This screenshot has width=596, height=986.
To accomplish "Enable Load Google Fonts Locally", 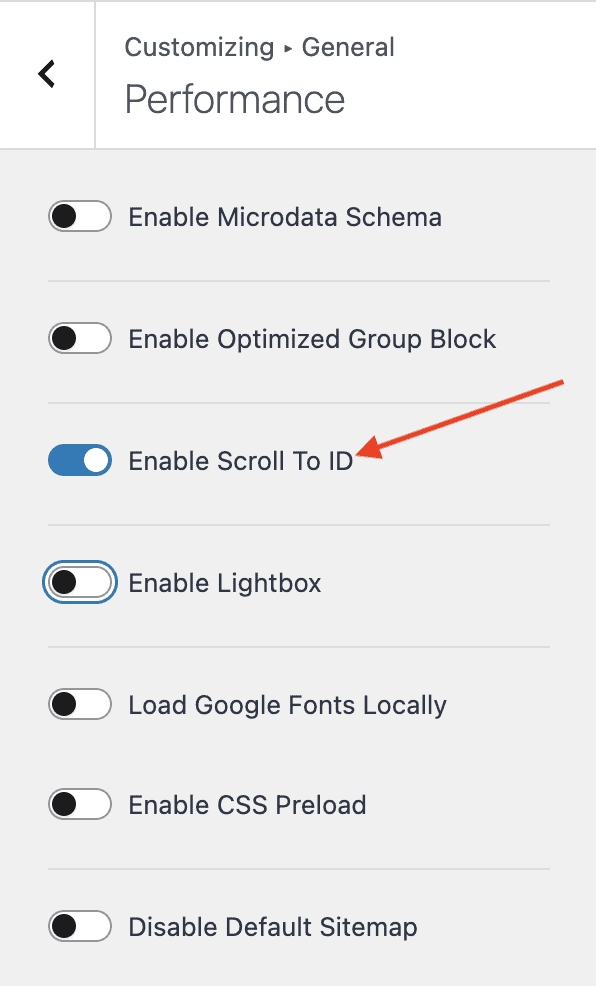I will point(79,704).
